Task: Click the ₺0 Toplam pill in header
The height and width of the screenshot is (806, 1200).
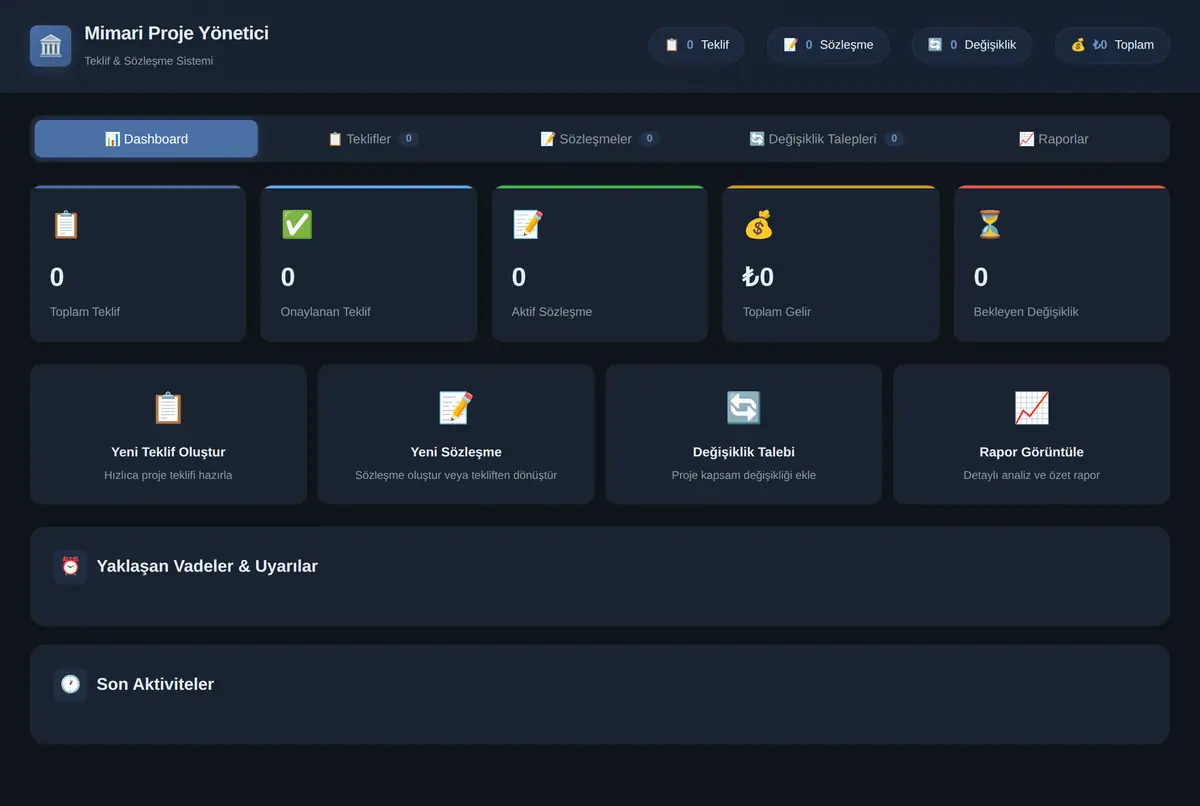Action: [1112, 45]
